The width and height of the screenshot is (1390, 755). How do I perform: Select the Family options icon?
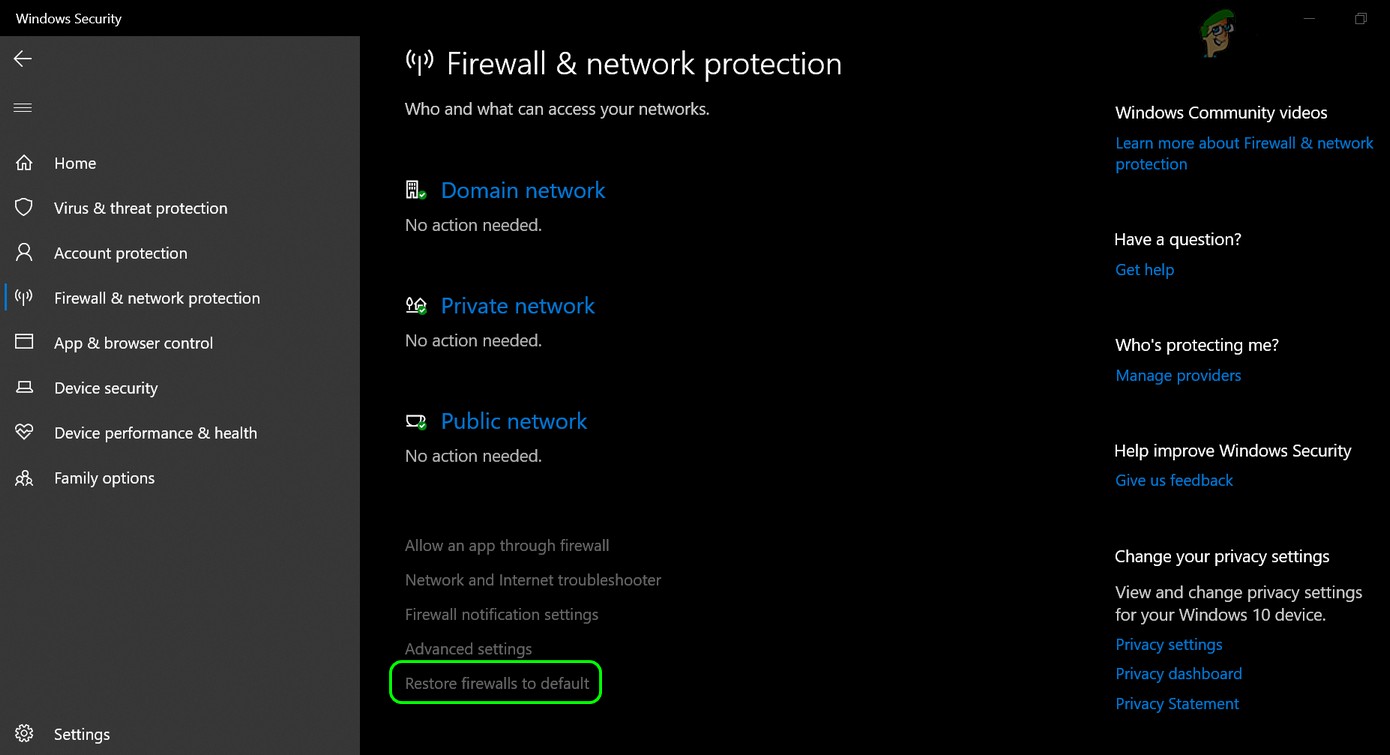(x=24, y=477)
